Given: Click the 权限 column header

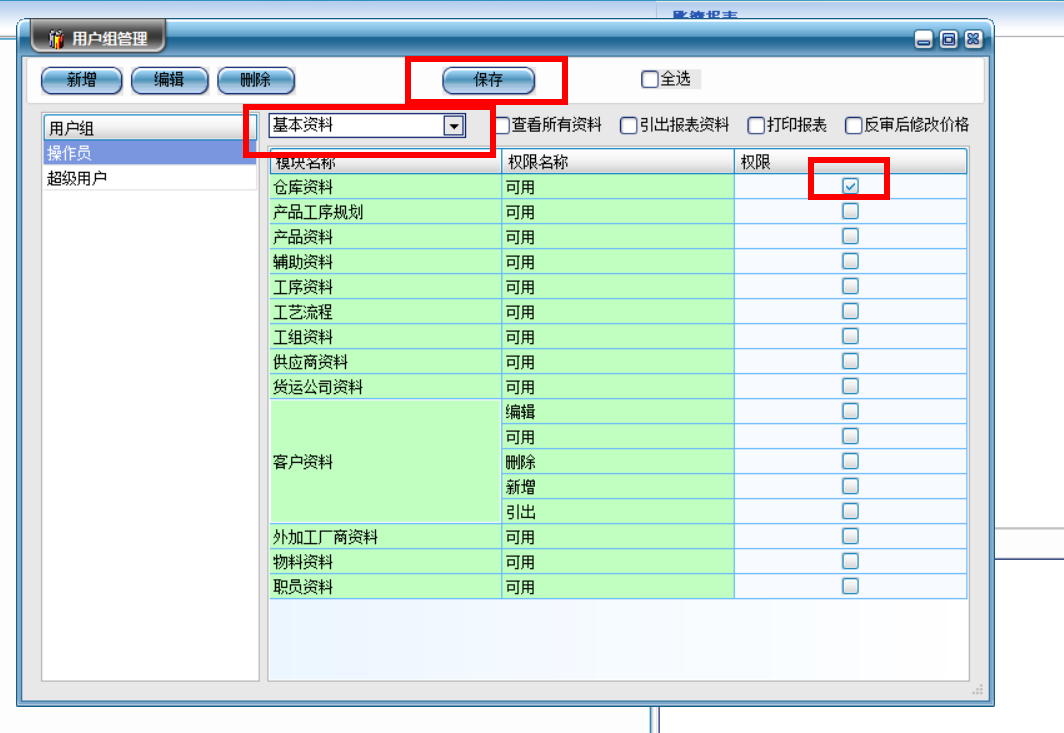Looking at the screenshot, I should 850,162.
